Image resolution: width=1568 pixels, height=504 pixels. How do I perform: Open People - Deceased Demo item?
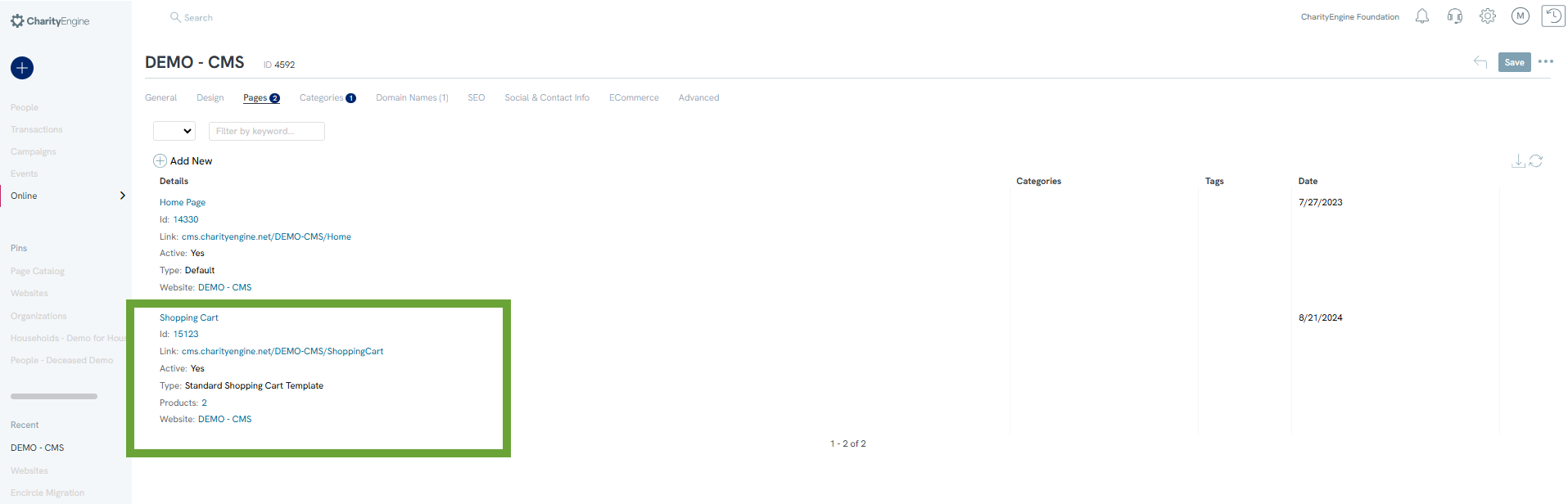(62, 360)
